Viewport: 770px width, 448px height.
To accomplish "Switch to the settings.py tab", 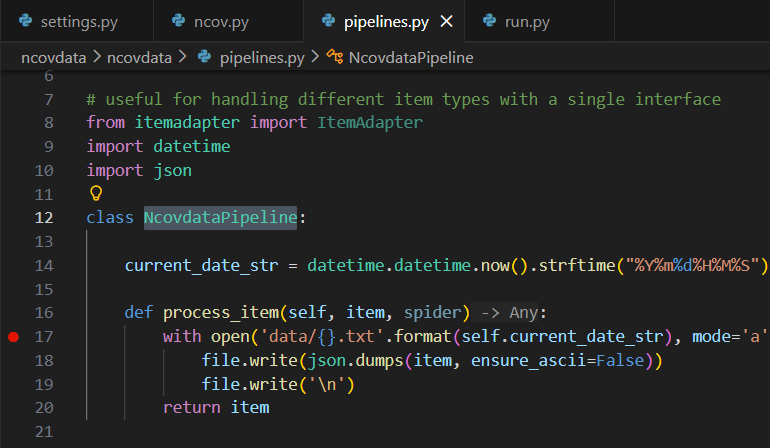I will [x=75, y=20].
